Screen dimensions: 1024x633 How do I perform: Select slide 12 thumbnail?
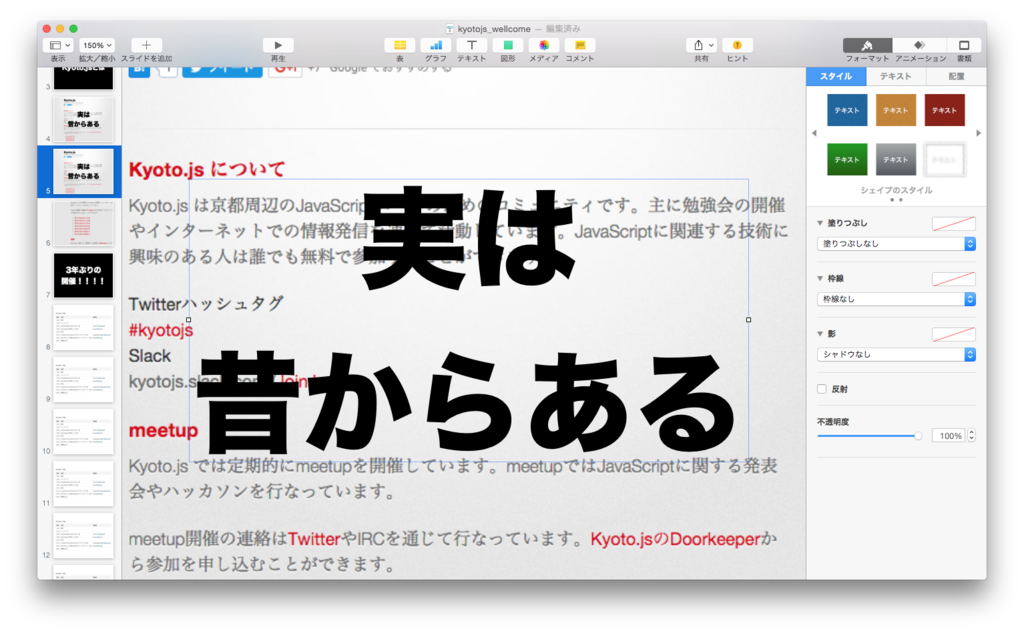pyautogui.click(x=83, y=536)
